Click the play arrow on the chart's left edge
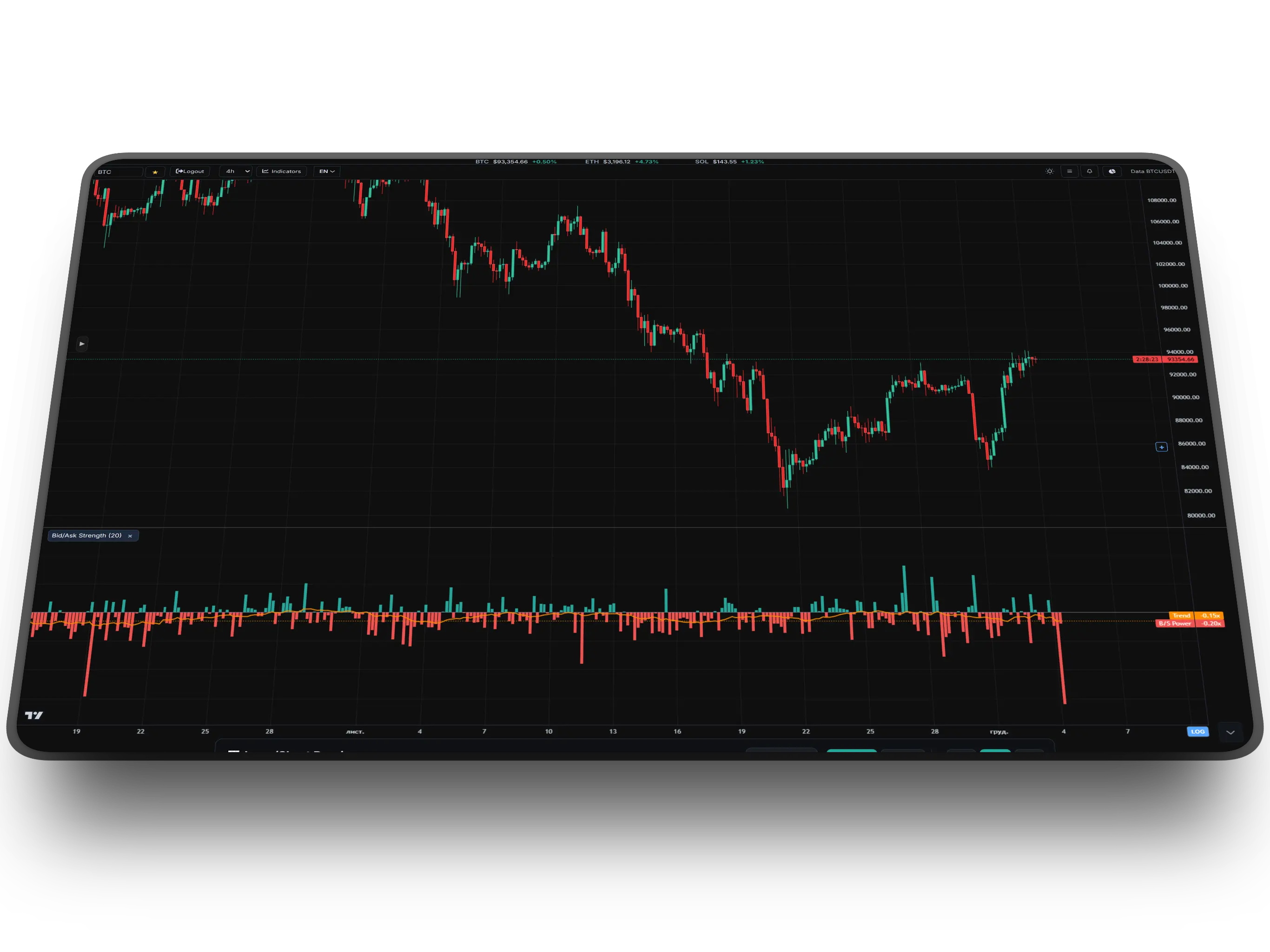The height and width of the screenshot is (952, 1270). [82, 344]
